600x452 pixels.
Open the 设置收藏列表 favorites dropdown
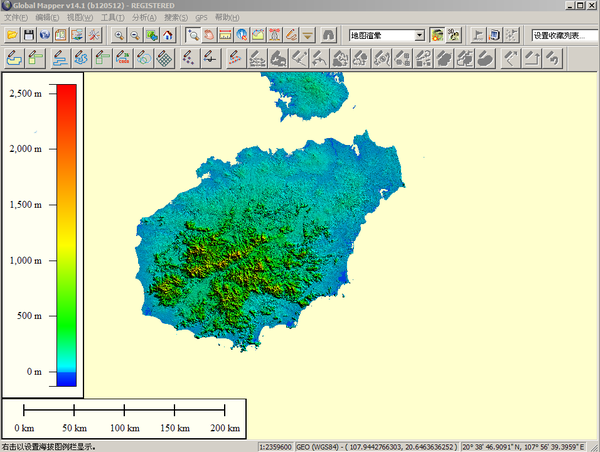point(564,35)
